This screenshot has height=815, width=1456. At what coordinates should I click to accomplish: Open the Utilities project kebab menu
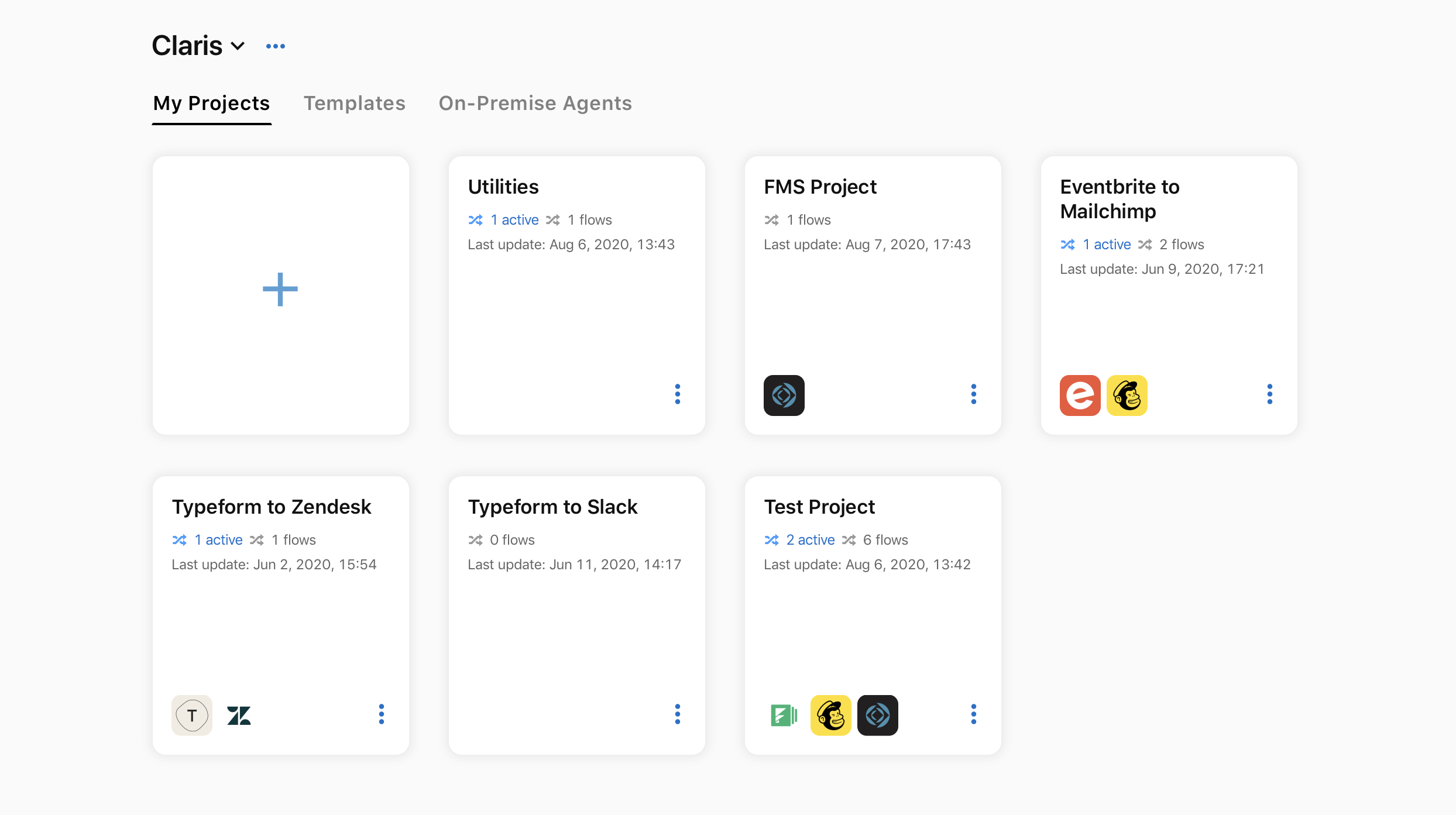pyautogui.click(x=677, y=394)
